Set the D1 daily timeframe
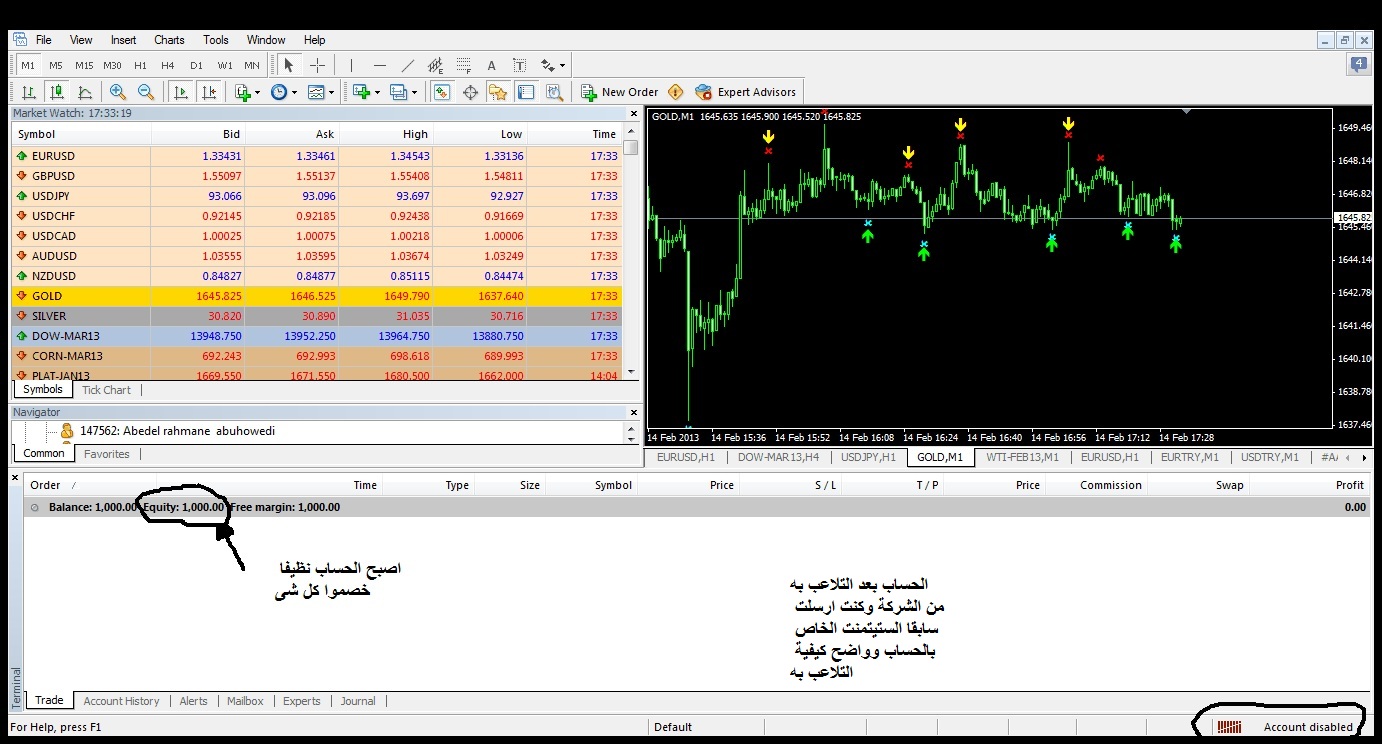 pos(196,65)
